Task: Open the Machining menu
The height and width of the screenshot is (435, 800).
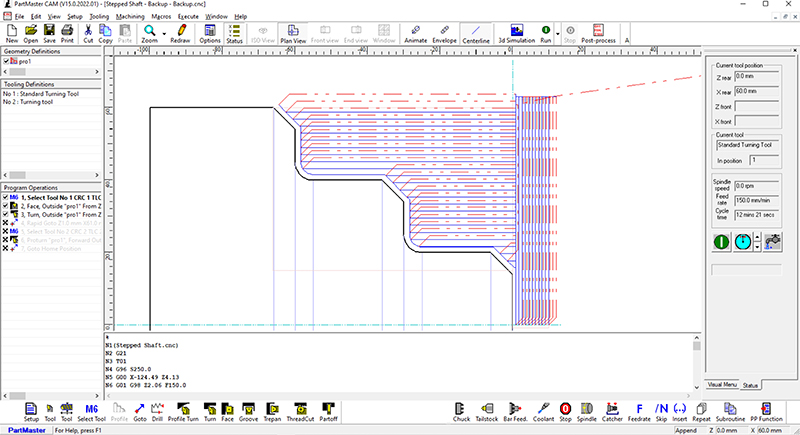Action: (x=129, y=17)
